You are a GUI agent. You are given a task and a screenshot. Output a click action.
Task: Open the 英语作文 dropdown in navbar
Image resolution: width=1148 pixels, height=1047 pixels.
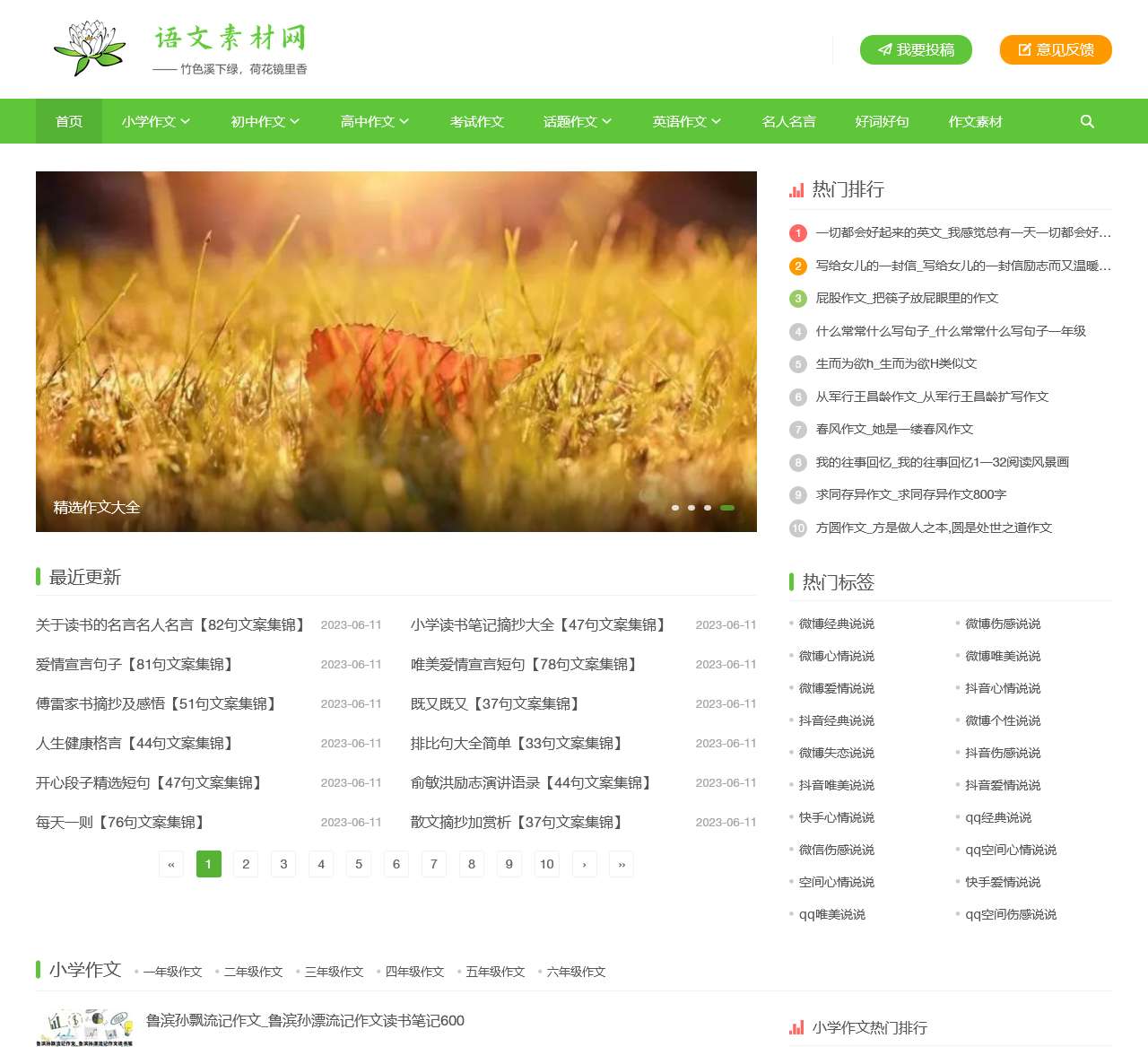[x=687, y=121]
